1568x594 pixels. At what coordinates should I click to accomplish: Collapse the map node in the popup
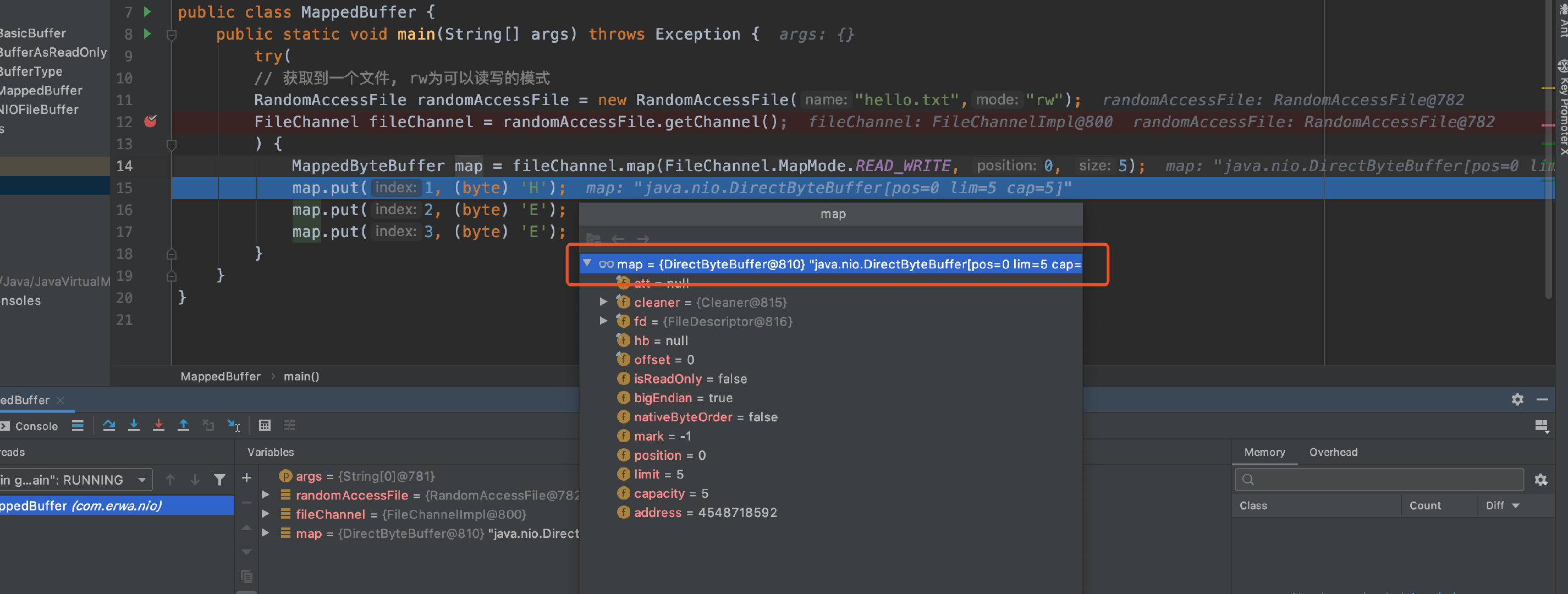(x=587, y=263)
